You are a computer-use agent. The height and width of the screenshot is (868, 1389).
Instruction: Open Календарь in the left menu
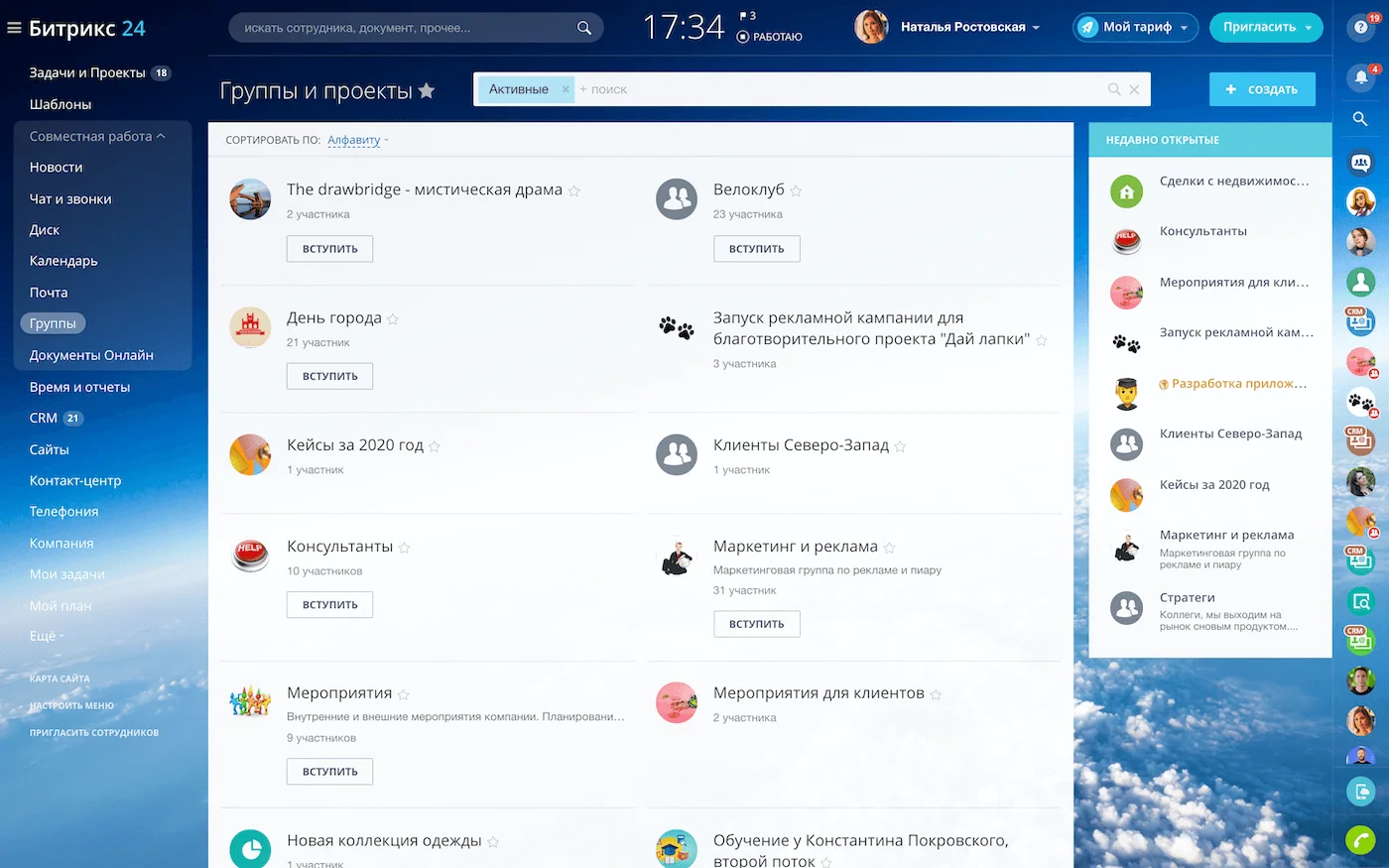[x=63, y=261]
